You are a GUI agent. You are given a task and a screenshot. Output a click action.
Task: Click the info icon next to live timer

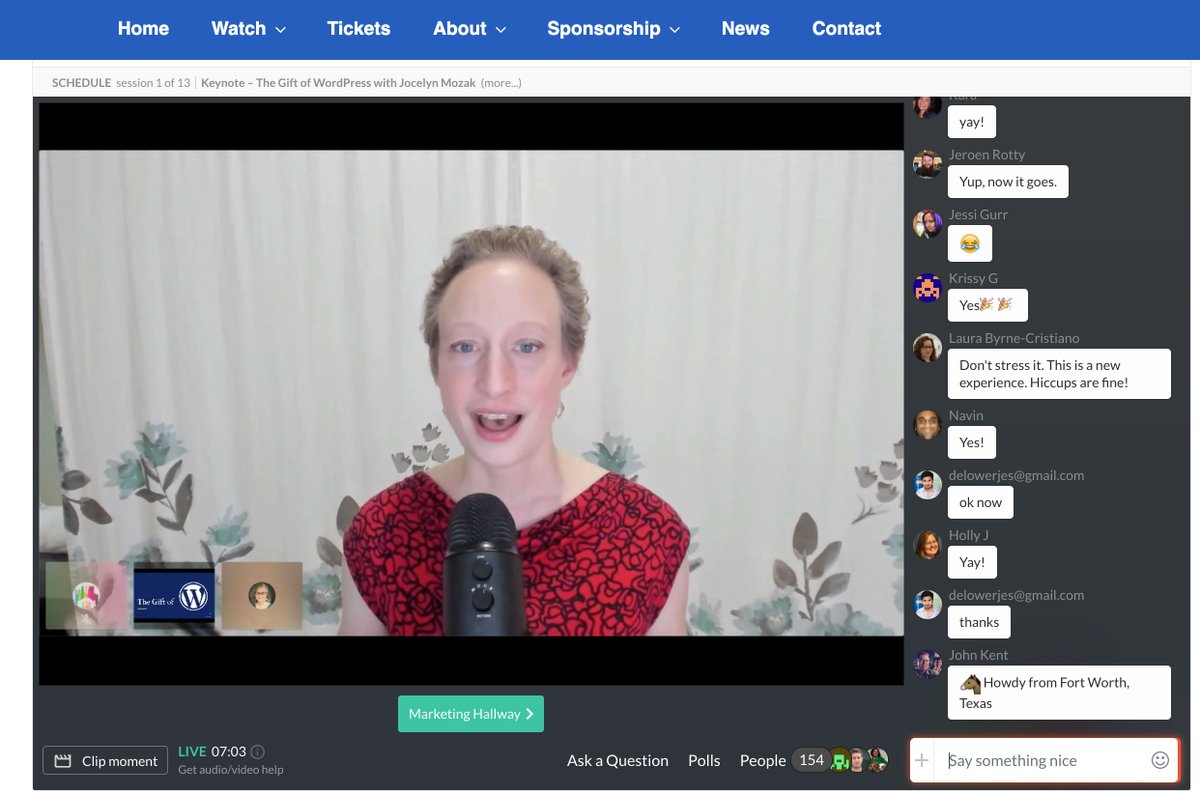(x=258, y=752)
